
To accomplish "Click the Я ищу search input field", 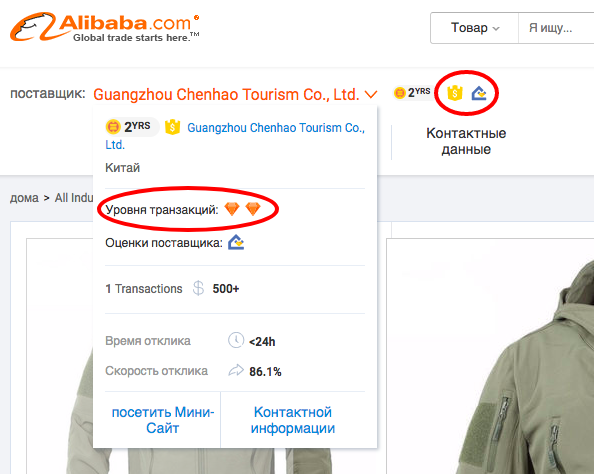I will click(x=556, y=28).
